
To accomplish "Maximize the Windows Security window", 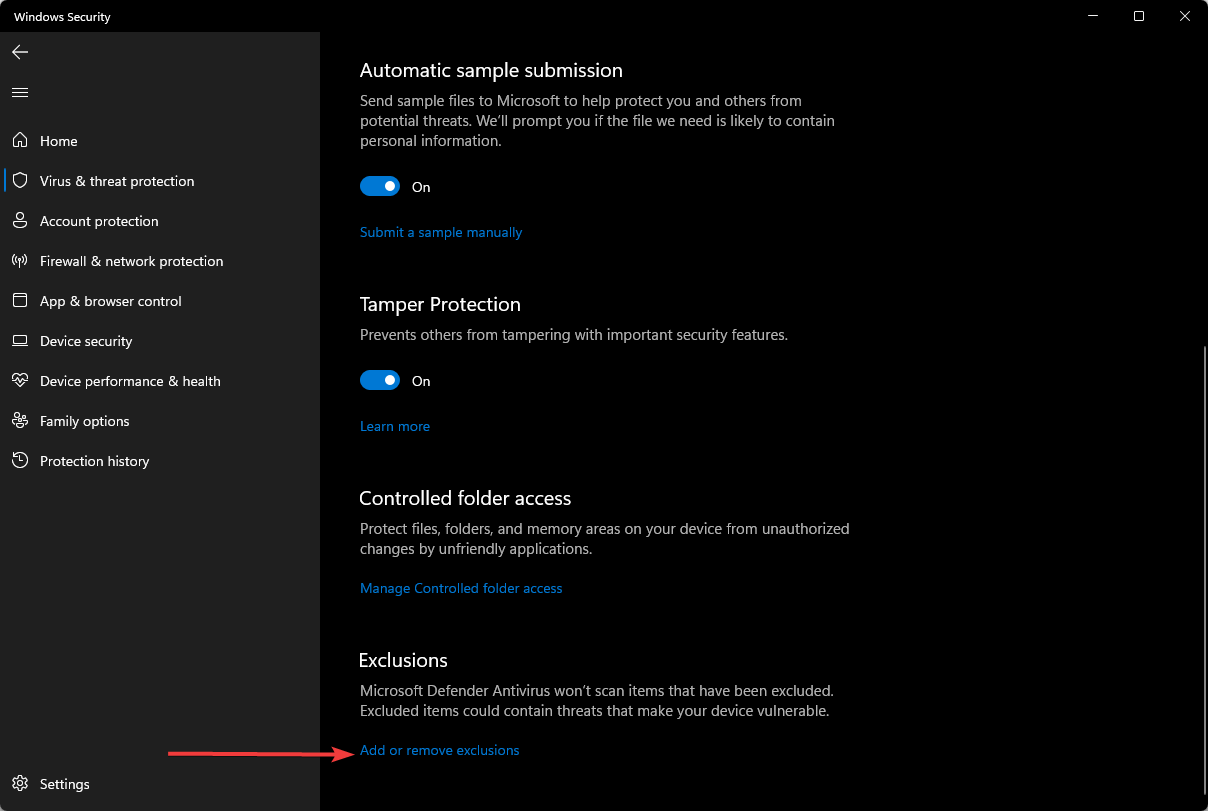I will (1139, 16).
